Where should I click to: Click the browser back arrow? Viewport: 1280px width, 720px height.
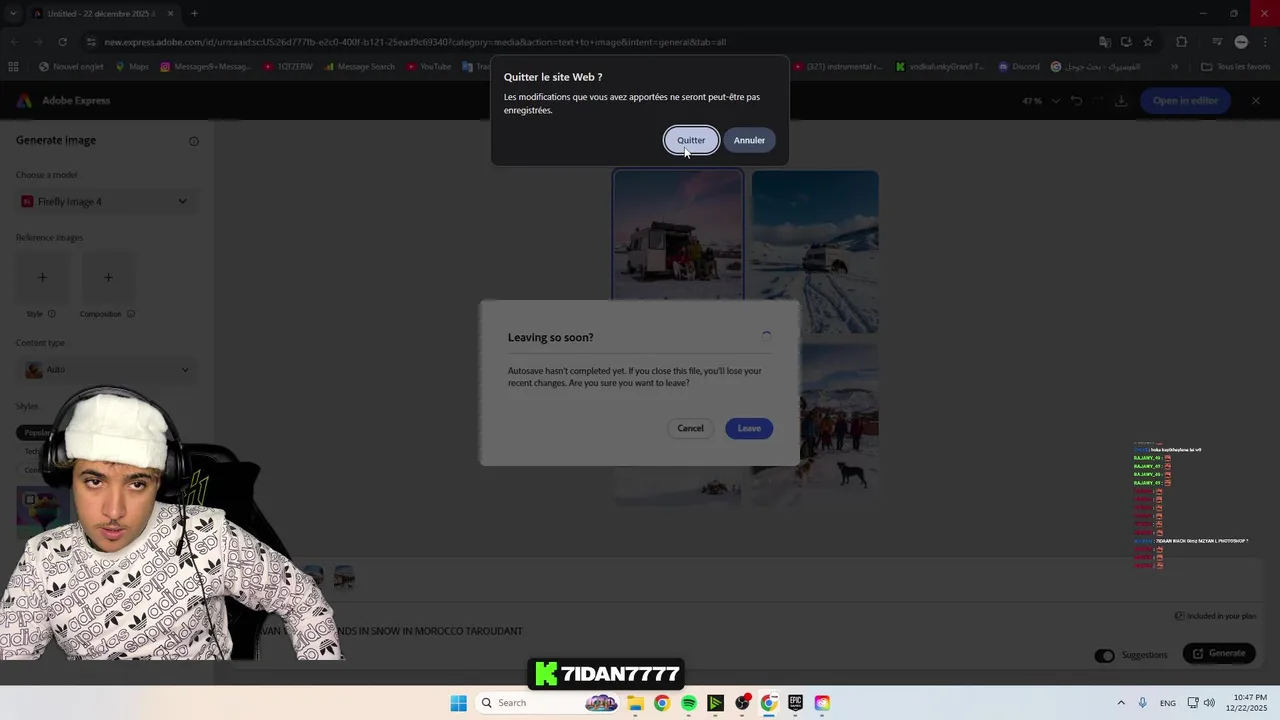coord(14,42)
